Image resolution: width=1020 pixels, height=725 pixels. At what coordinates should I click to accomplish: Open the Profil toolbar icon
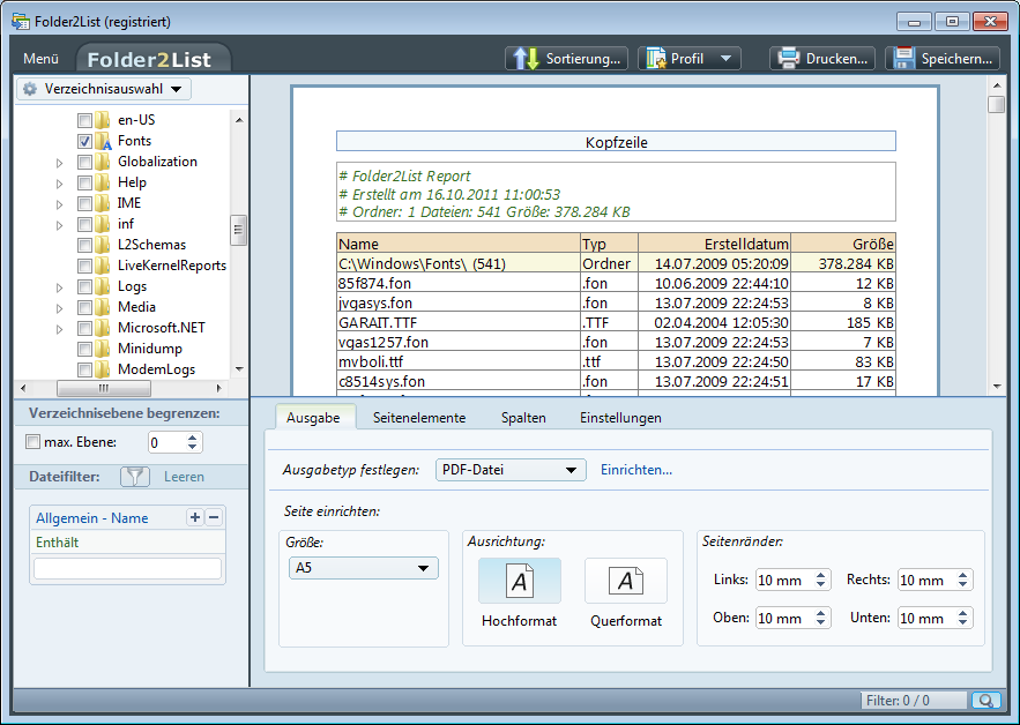coord(657,59)
